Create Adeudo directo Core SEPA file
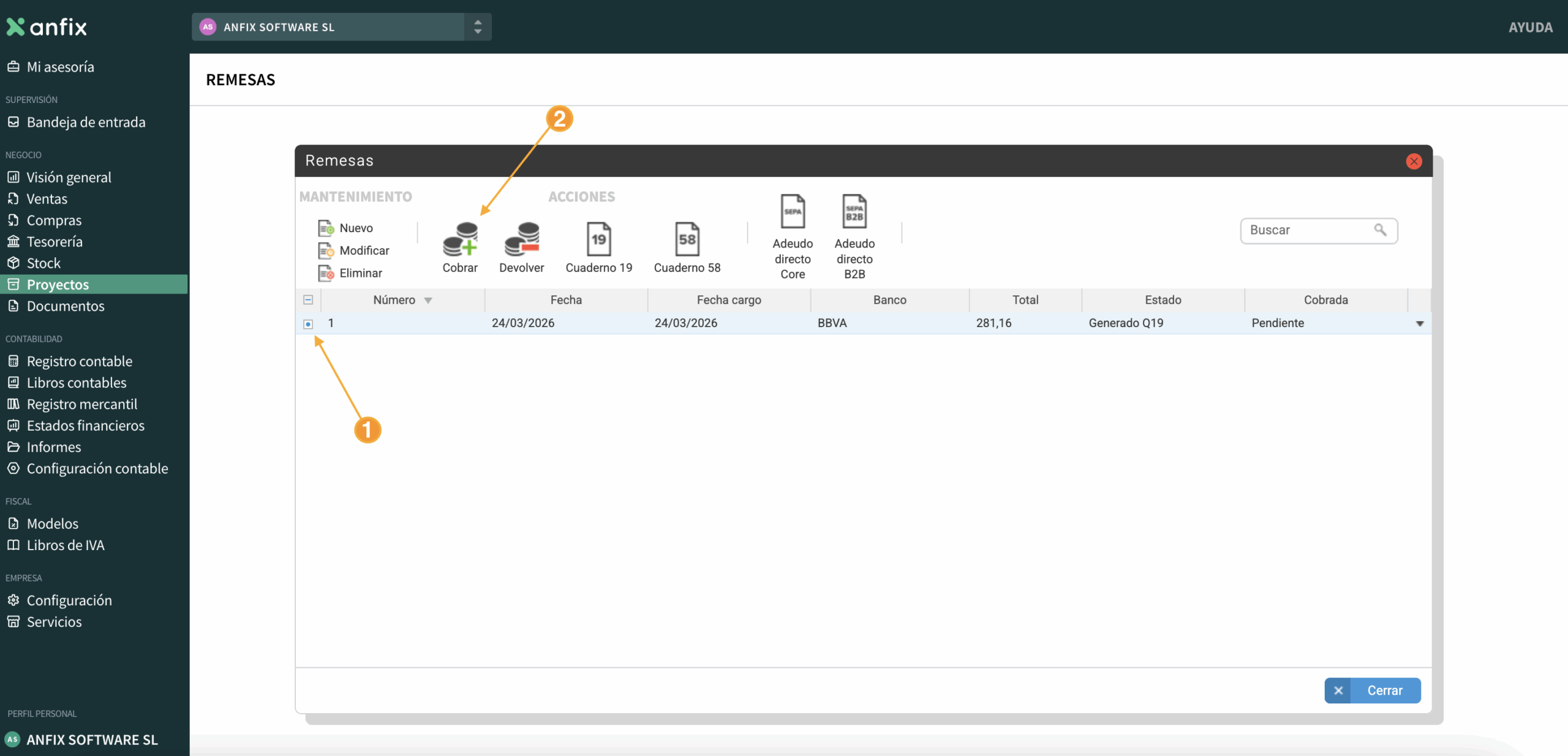The width and height of the screenshot is (1568, 756). [x=793, y=212]
